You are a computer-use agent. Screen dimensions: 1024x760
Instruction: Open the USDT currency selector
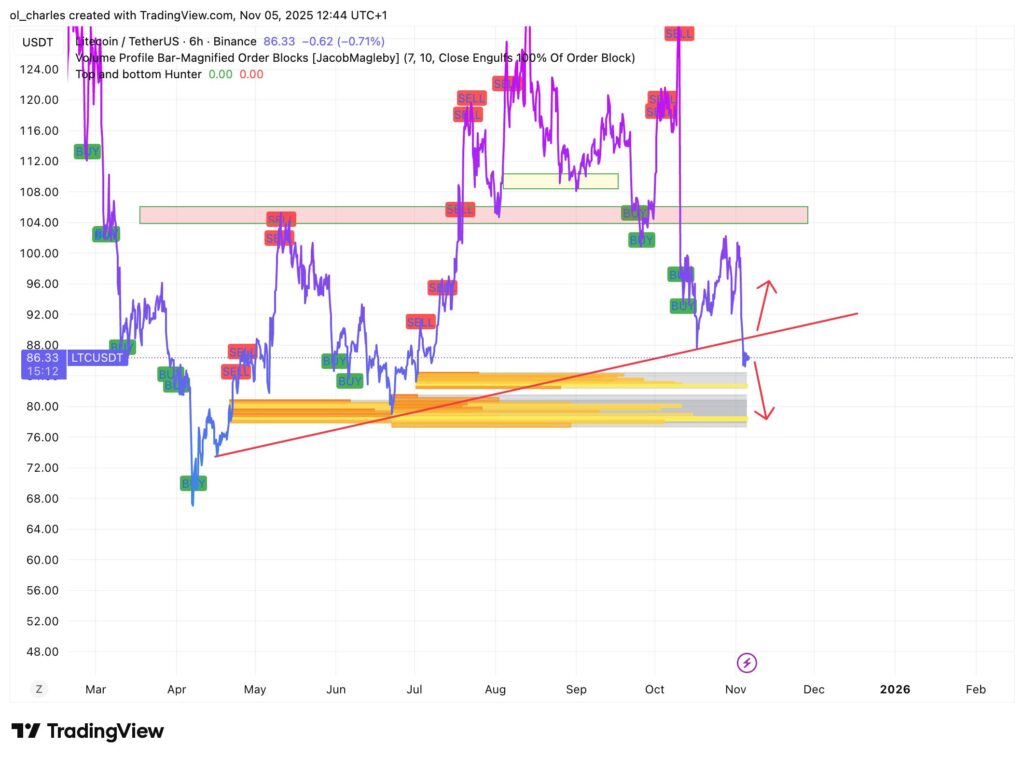coord(37,42)
